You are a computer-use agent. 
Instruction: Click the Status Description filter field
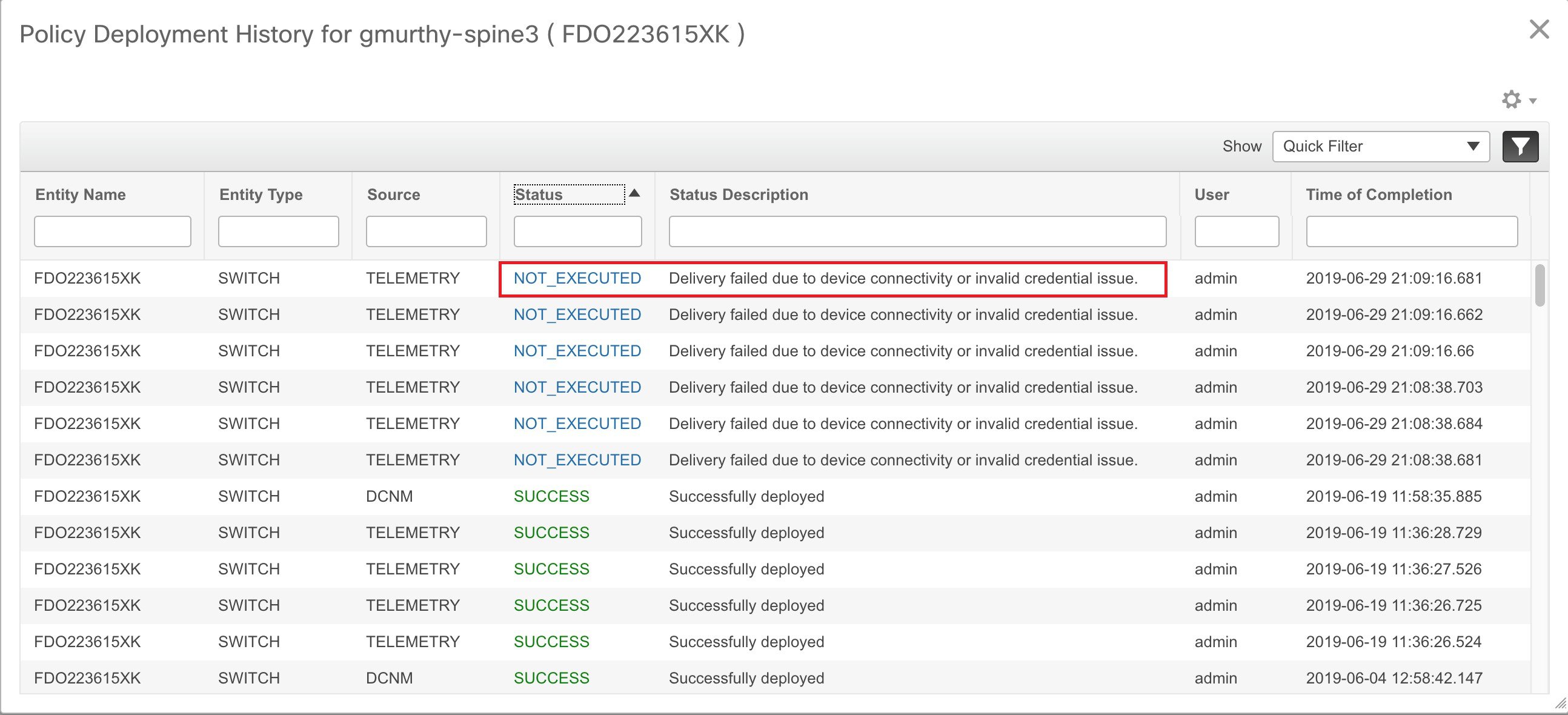[917, 231]
